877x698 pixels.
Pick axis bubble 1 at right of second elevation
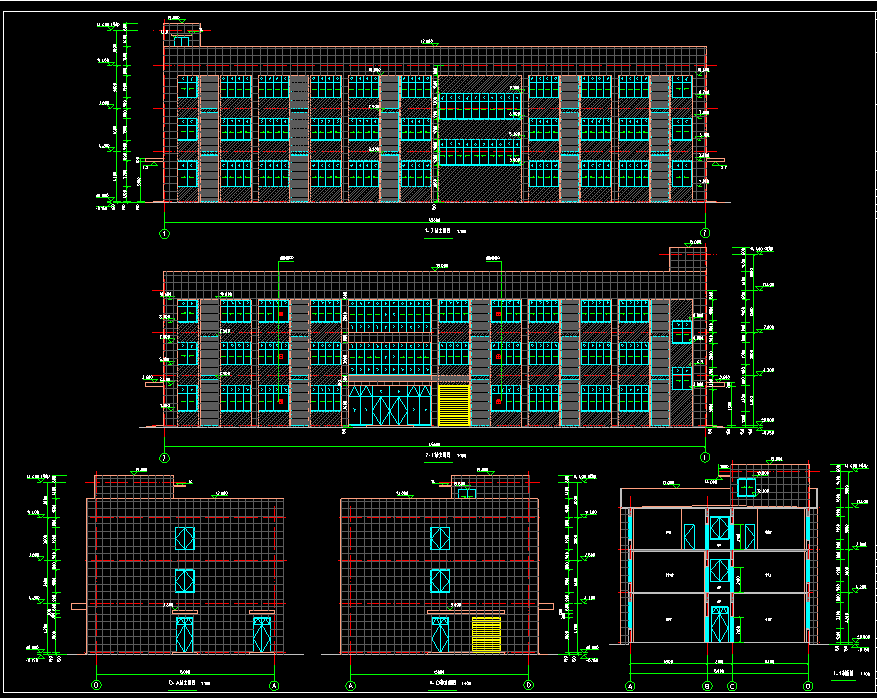pos(705,458)
